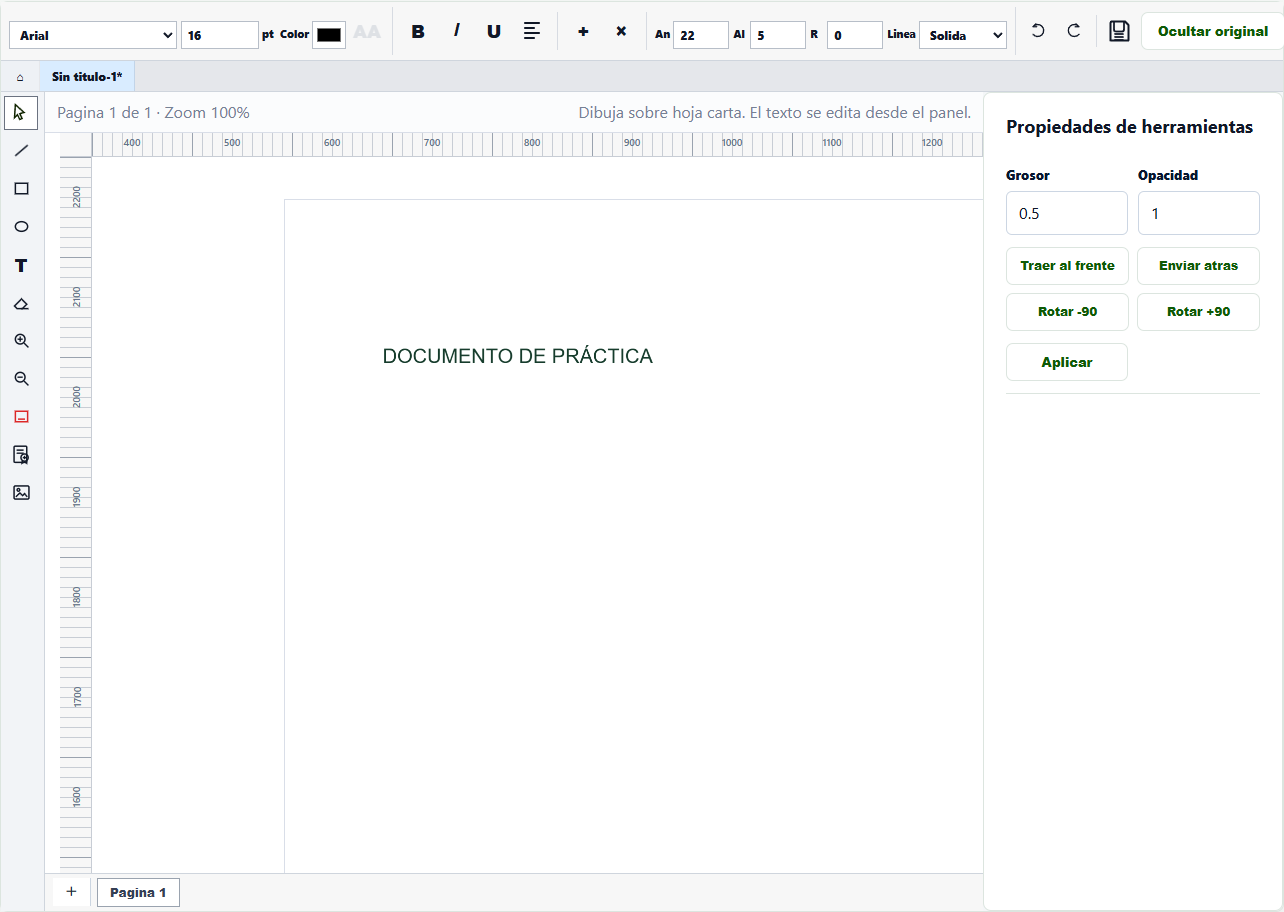Choose the Eraser tool
The width and height of the screenshot is (1284, 912).
pyautogui.click(x=21, y=303)
